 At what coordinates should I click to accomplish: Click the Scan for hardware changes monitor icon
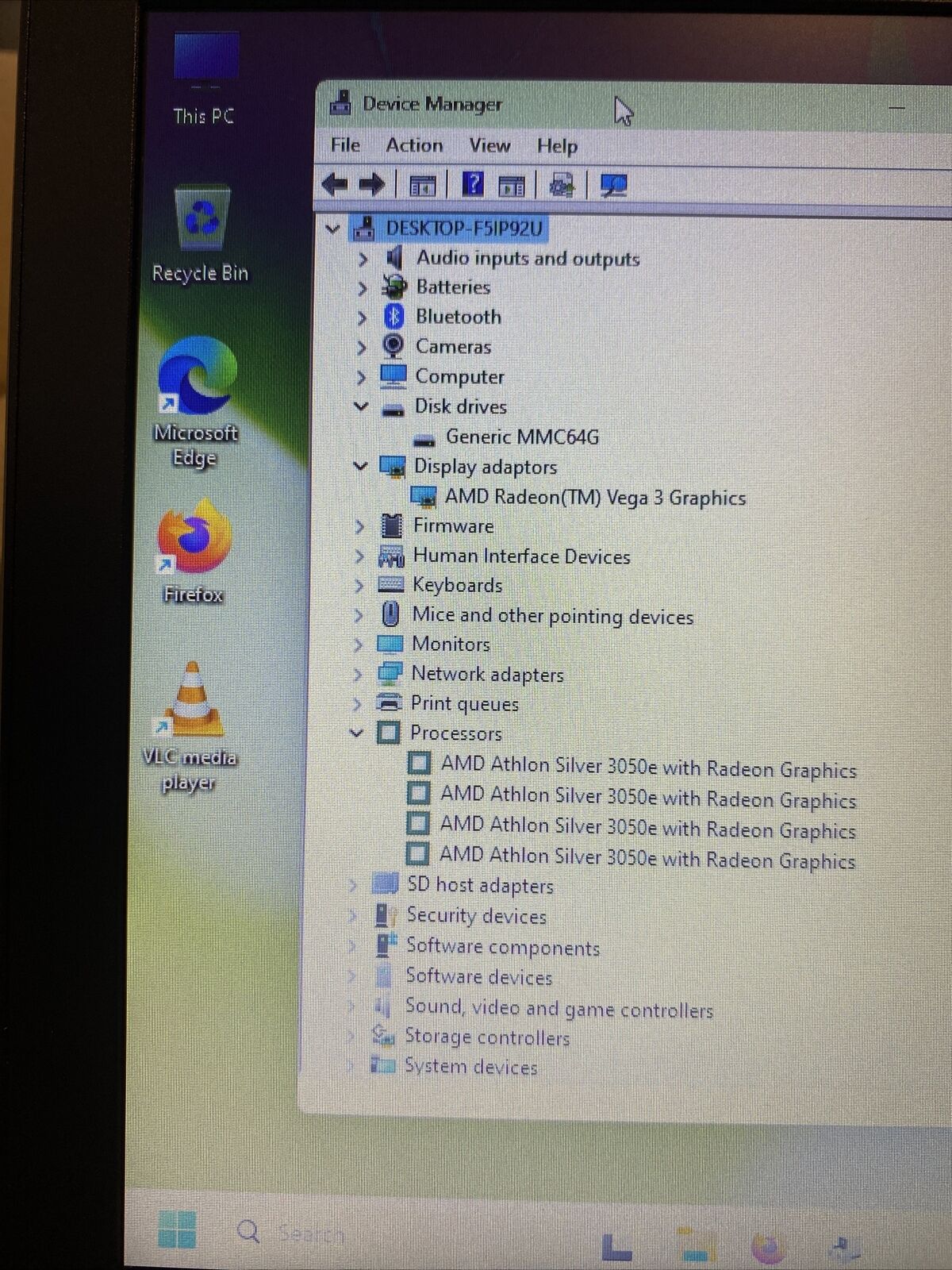(614, 186)
